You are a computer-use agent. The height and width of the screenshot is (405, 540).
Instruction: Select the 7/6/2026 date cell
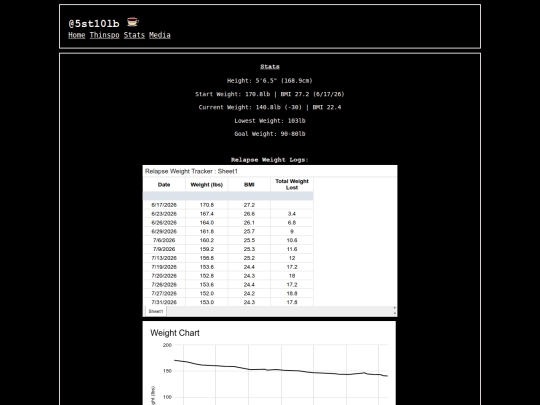(x=164, y=240)
